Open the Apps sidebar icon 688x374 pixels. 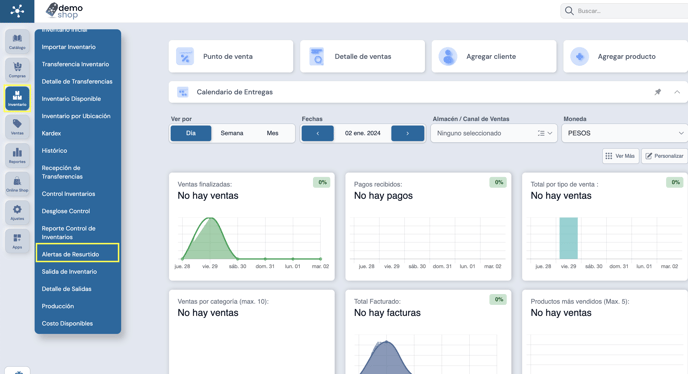[17, 241]
